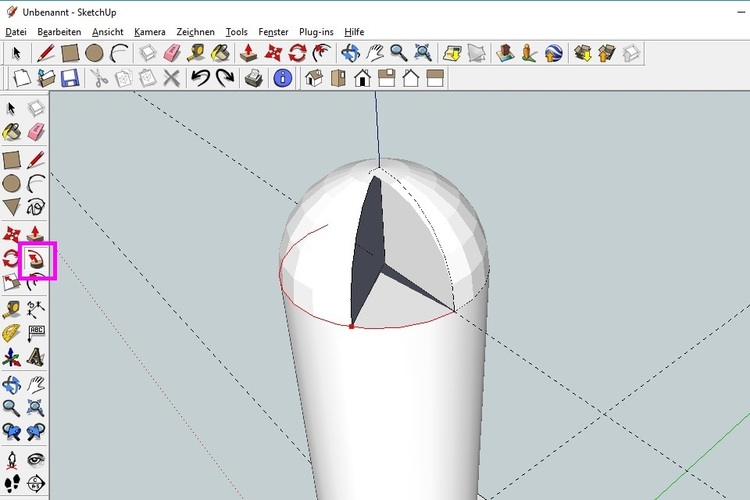Screen dimensions: 750x500
Task: Click Preview in Google Earth icon
Action: pyautogui.click(x=553, y=53)
